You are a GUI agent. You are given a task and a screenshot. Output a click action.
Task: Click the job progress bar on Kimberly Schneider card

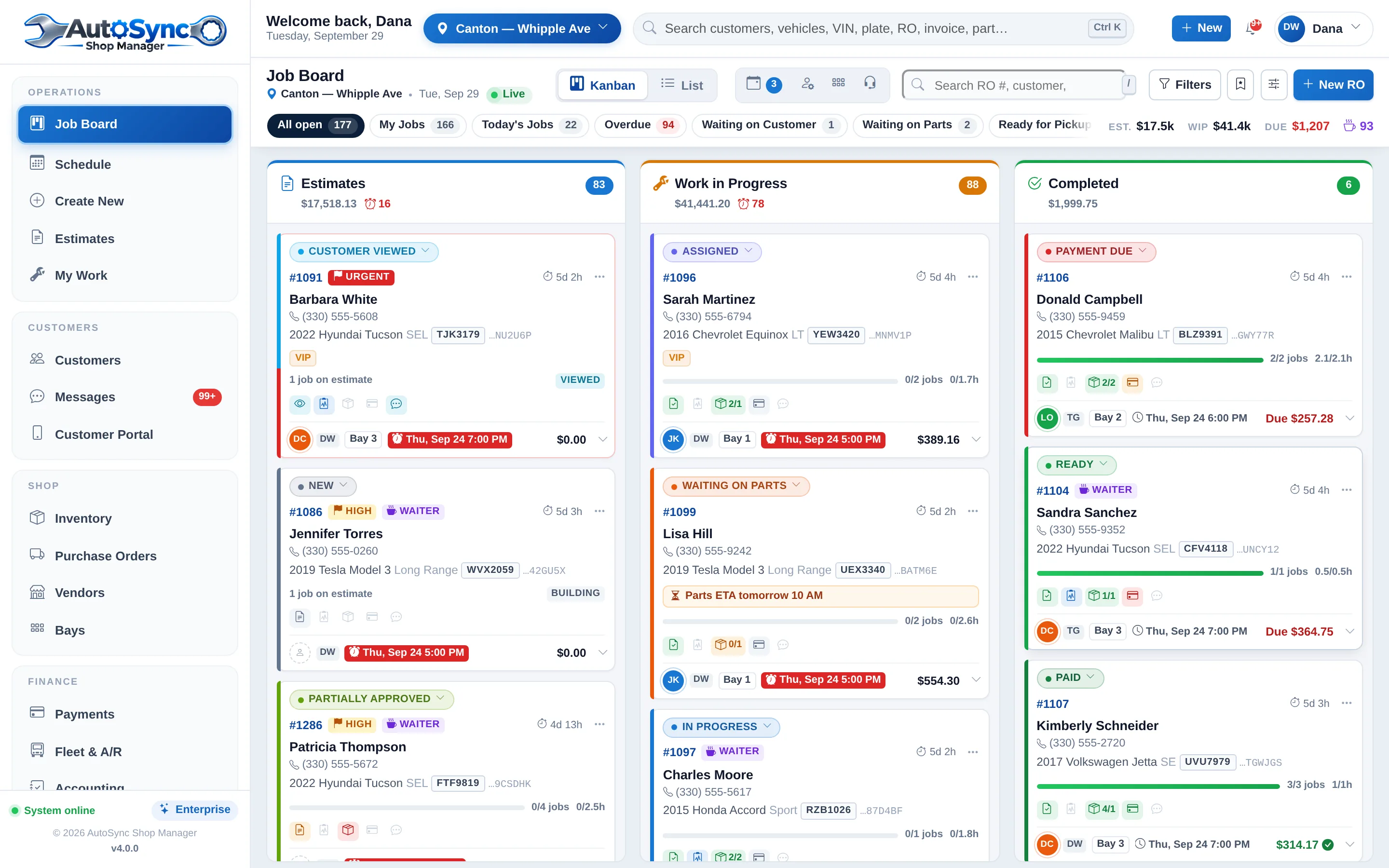(1157, 786)
